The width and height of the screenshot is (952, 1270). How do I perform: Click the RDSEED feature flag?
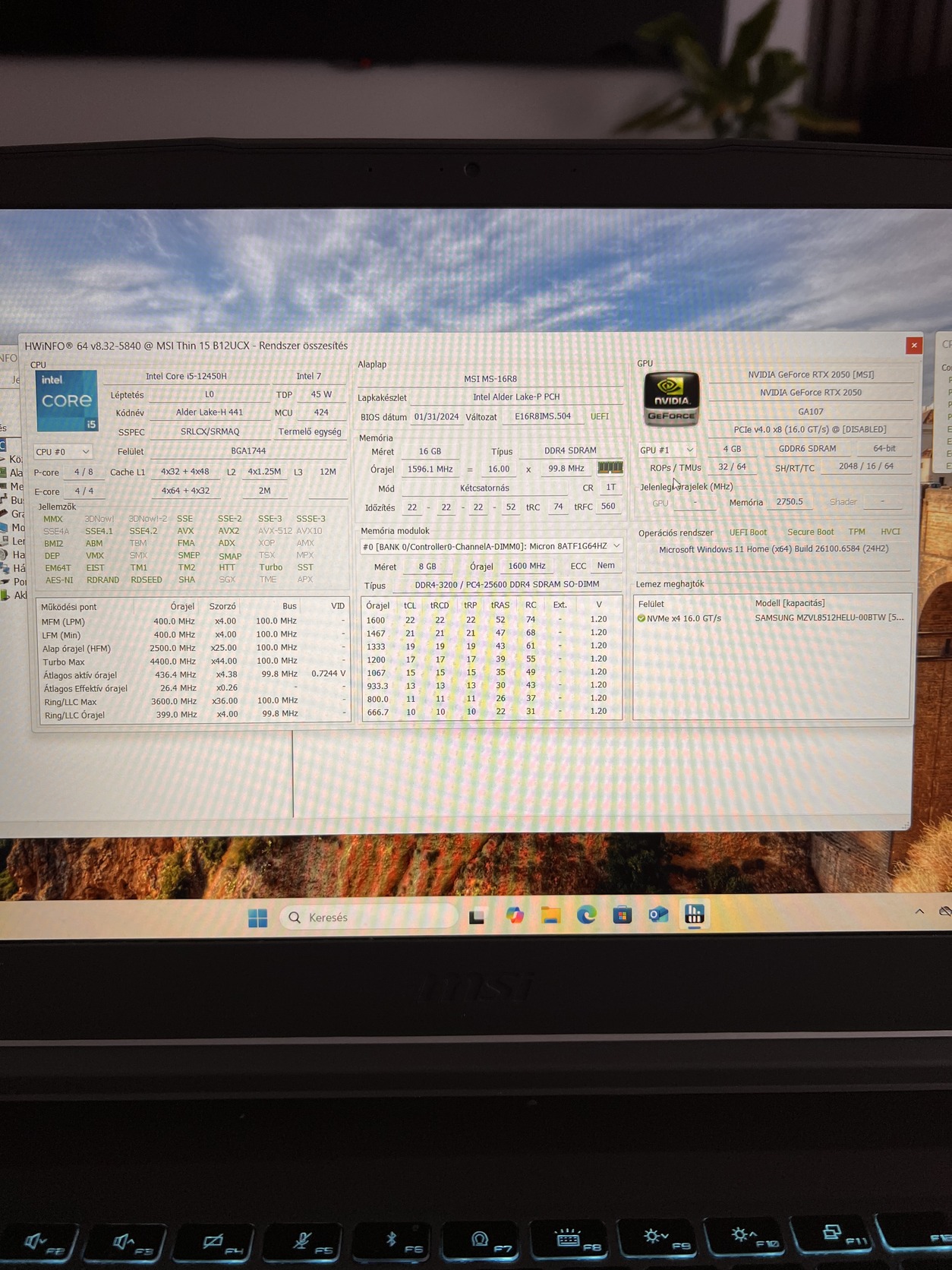point(147,580)
